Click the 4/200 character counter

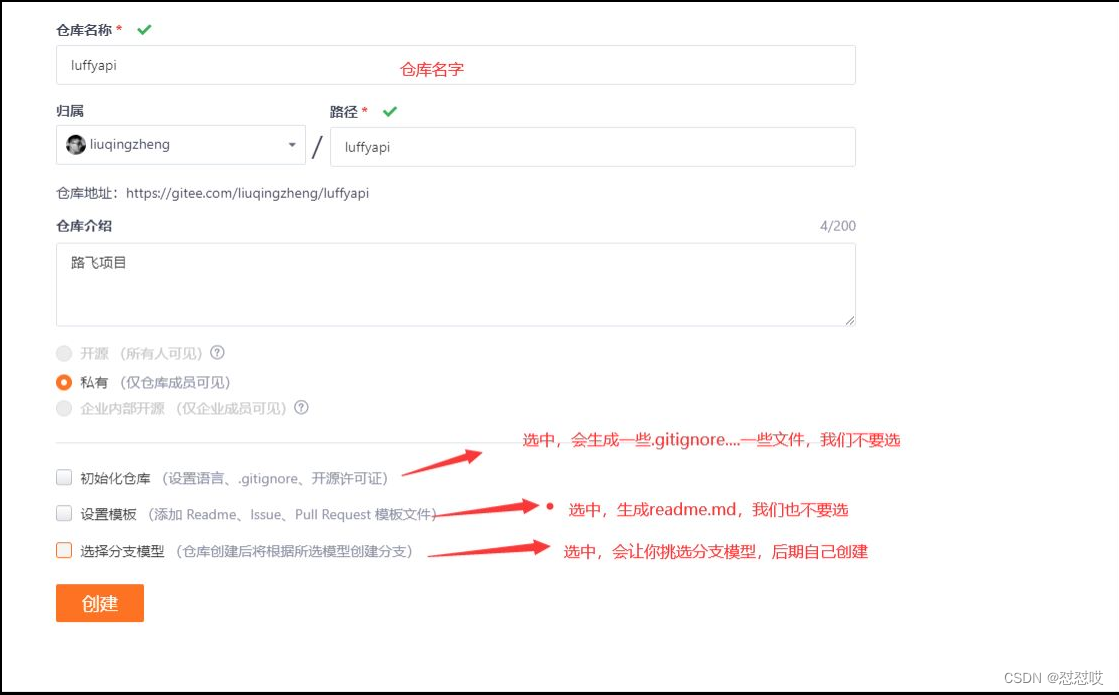coord(838,226)
